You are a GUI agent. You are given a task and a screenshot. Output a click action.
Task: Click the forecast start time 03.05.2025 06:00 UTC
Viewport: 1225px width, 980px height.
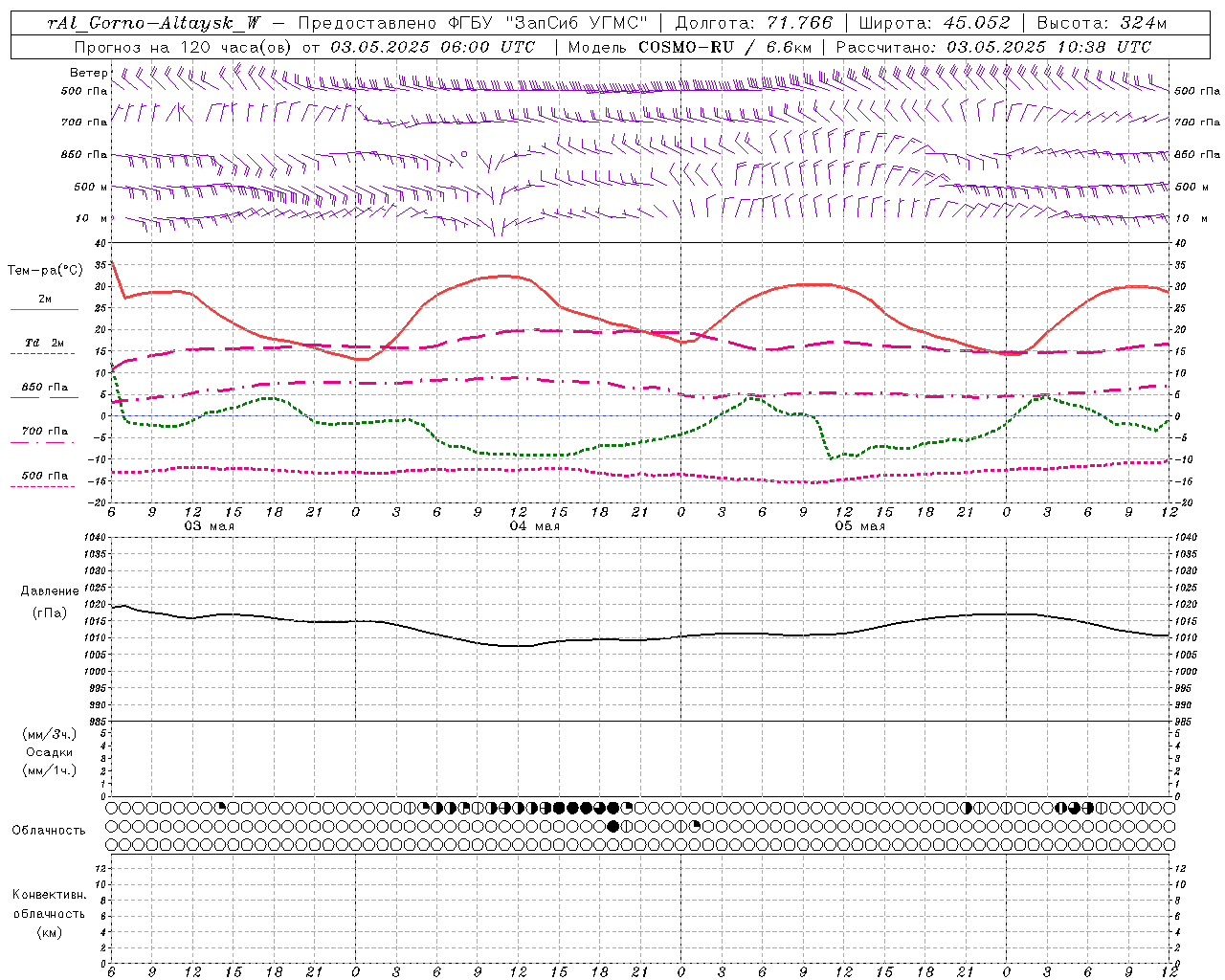click(x=433, y=47)
